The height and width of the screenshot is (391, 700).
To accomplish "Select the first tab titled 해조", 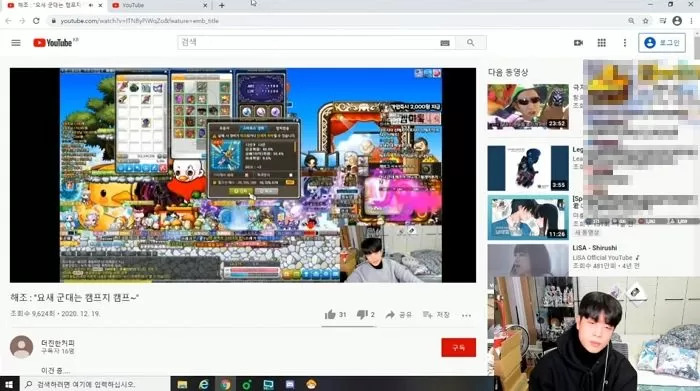I will (49, 5).
